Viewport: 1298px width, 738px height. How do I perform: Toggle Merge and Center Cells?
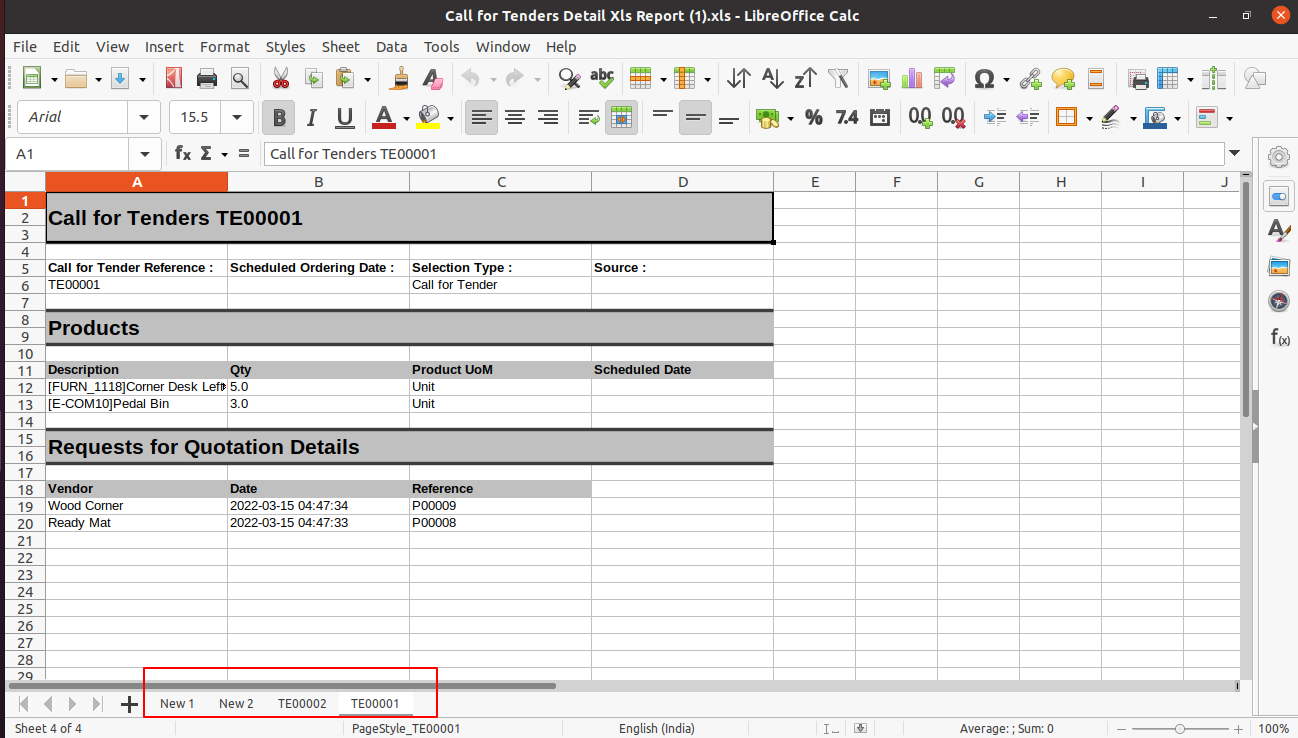tap(621, 117)
